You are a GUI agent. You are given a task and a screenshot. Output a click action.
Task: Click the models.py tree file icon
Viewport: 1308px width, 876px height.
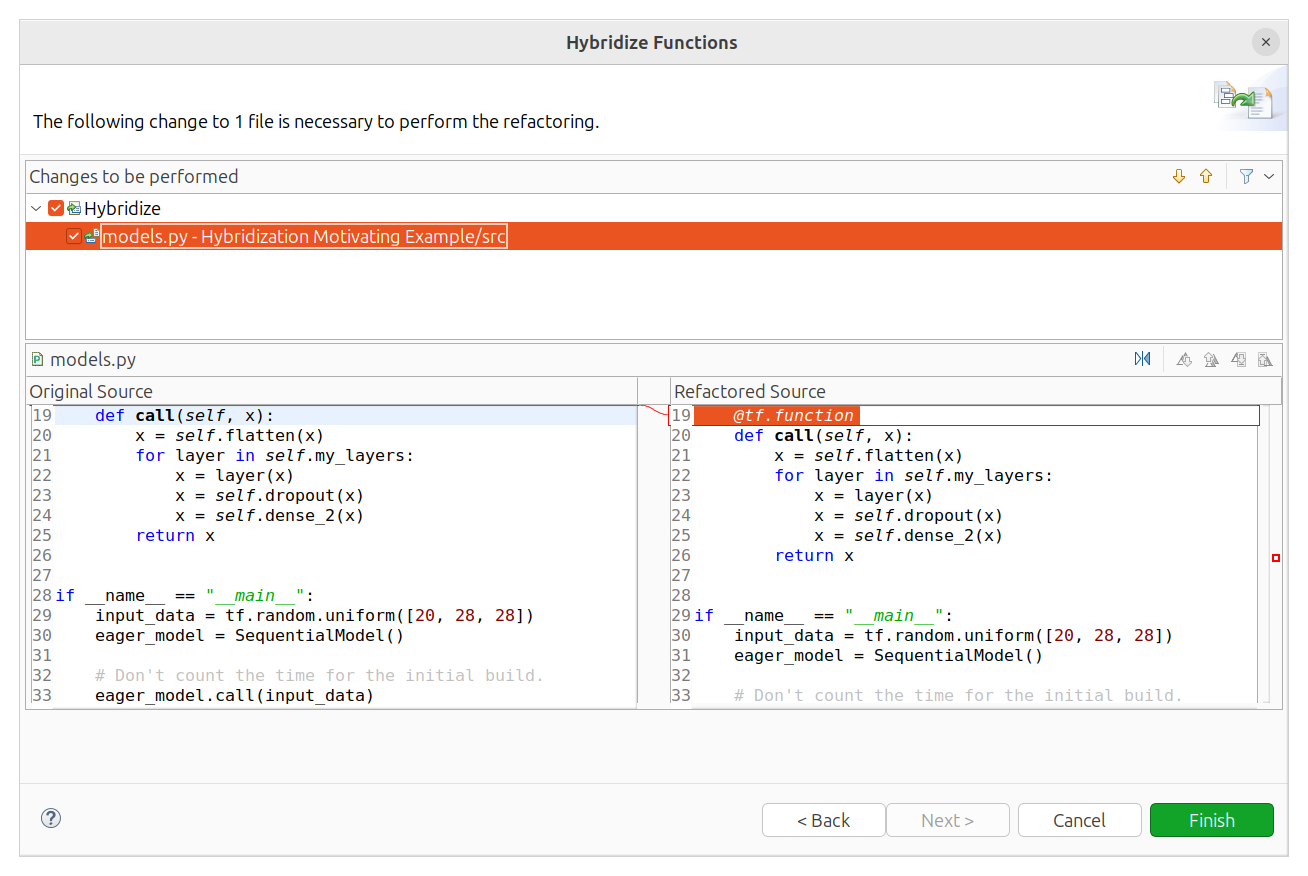click(92, 236)
